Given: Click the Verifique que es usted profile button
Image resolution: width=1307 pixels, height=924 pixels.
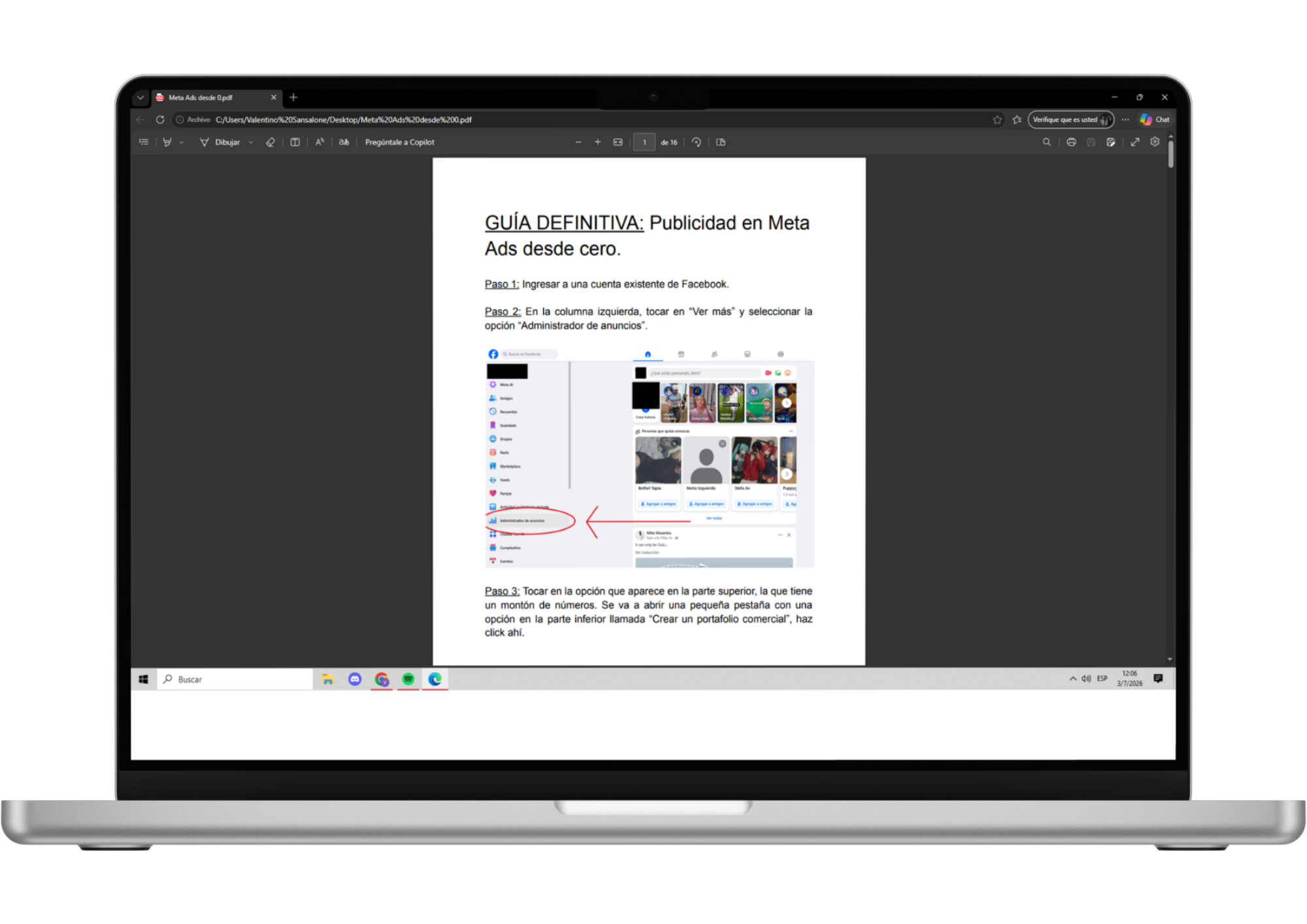Looking at the screenshot, I should click(x=1071, y=120).
